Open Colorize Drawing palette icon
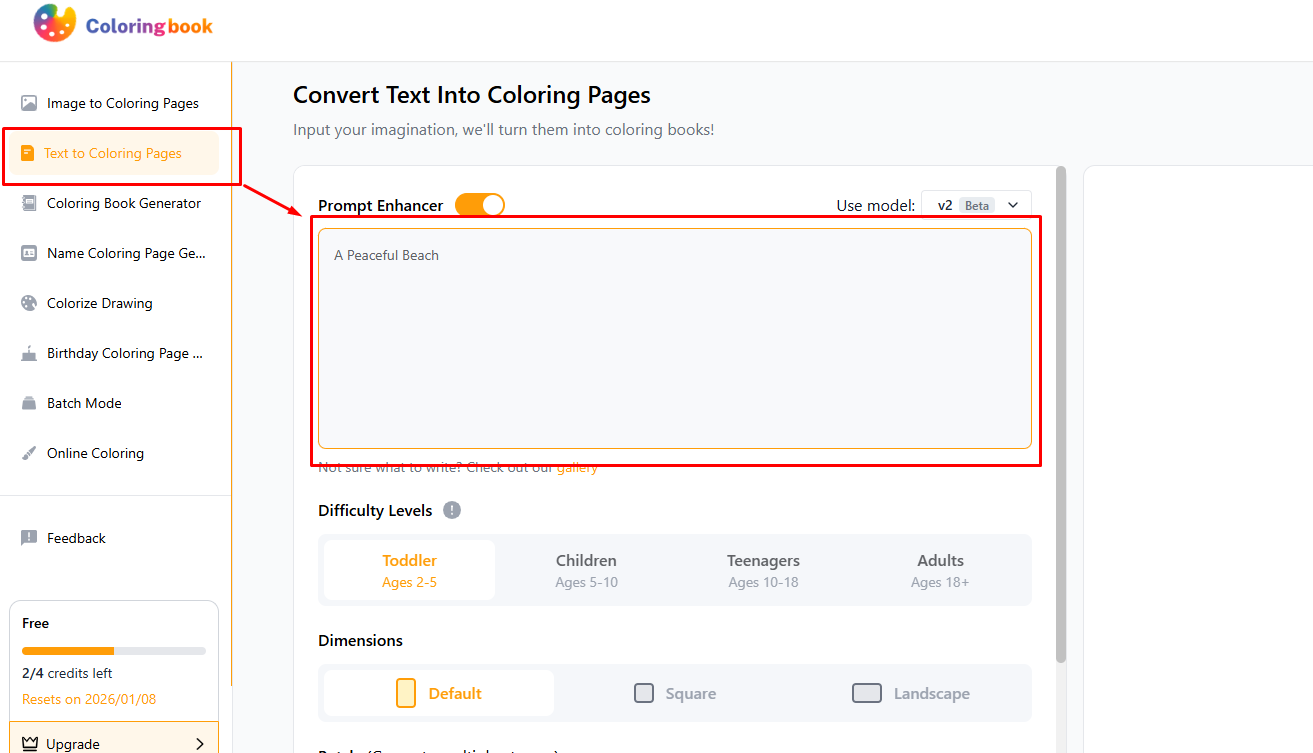Screen dimensions: 1313x753 pyautogui.click(x=29, y=303)
